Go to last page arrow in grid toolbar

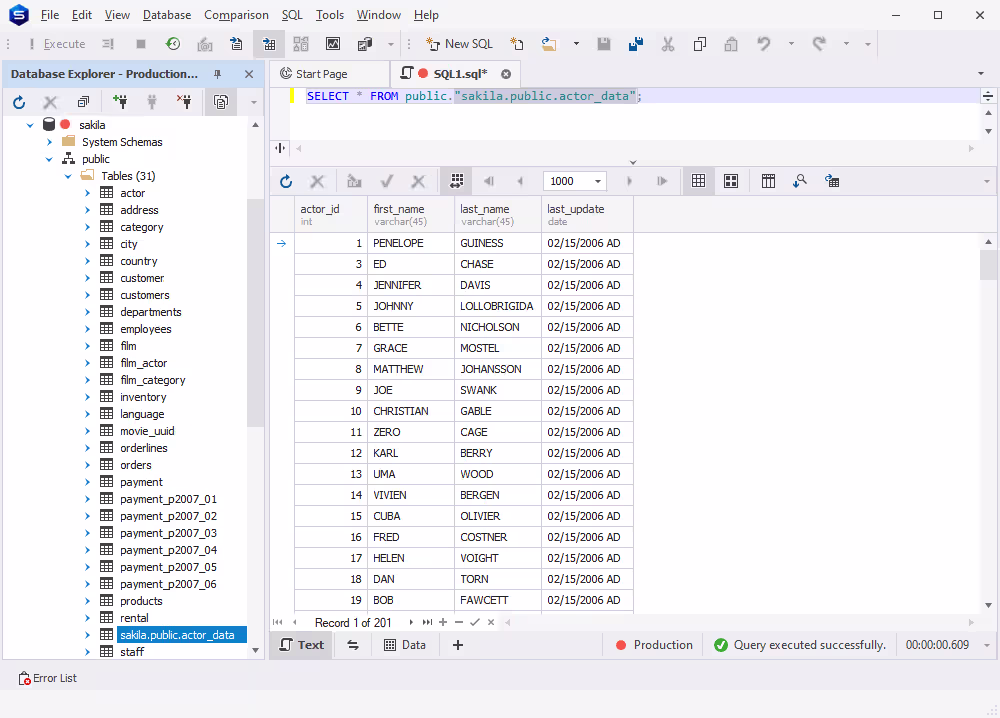tap(661, 182)
